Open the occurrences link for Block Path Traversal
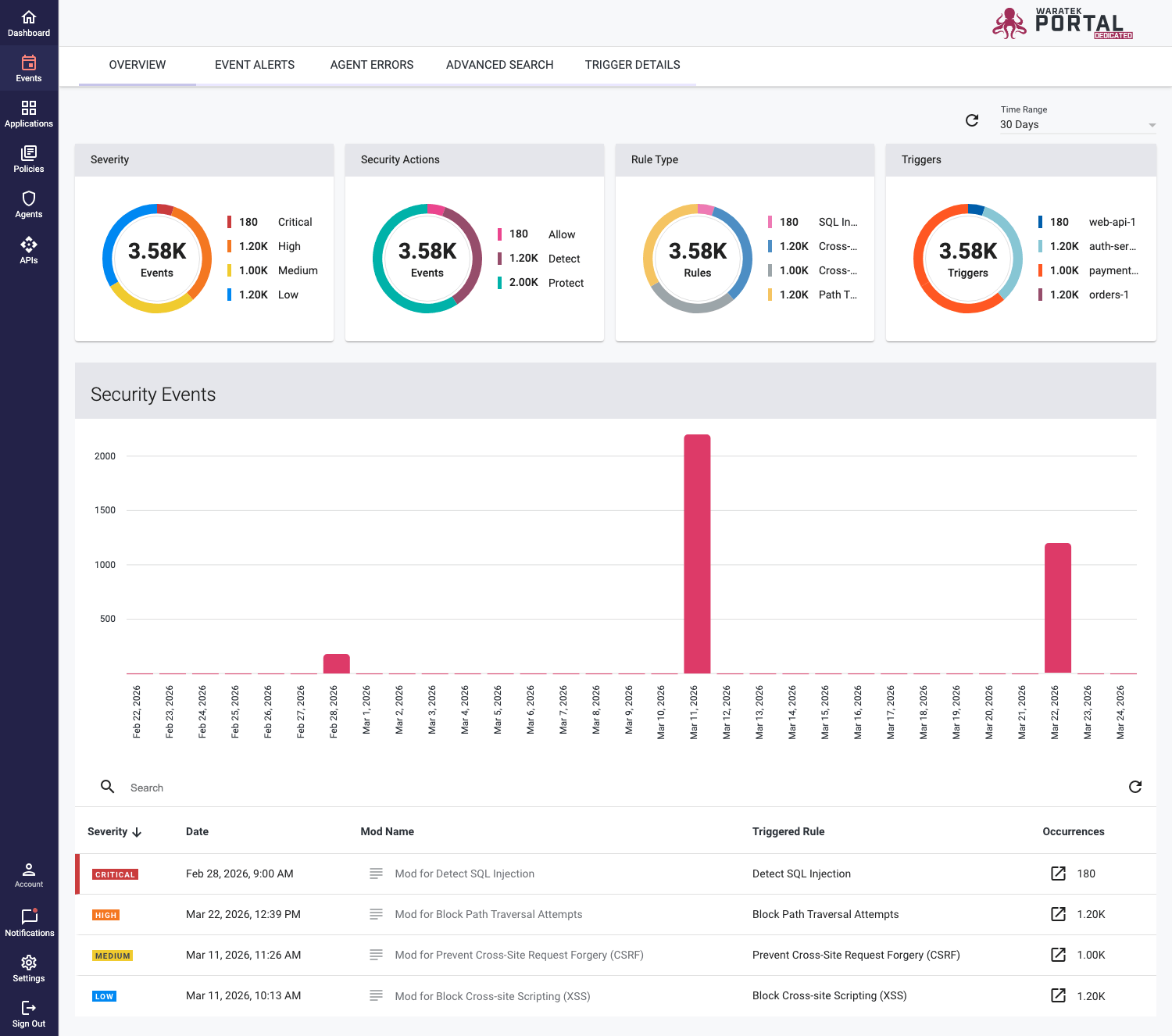This screenshot has height=1036, width=1172. coord(1058,914)
